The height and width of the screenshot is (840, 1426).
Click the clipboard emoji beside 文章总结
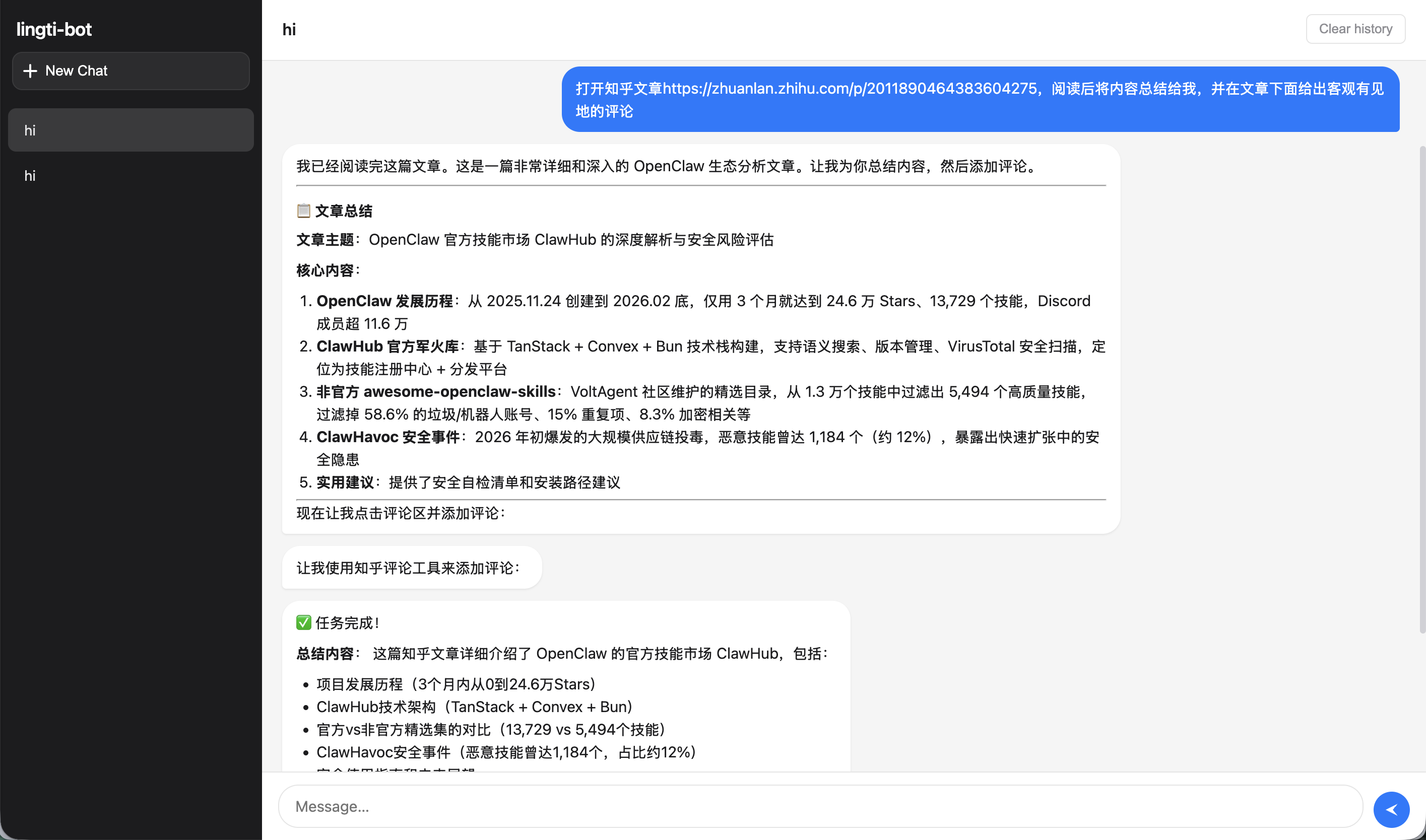tap(304, 210)
